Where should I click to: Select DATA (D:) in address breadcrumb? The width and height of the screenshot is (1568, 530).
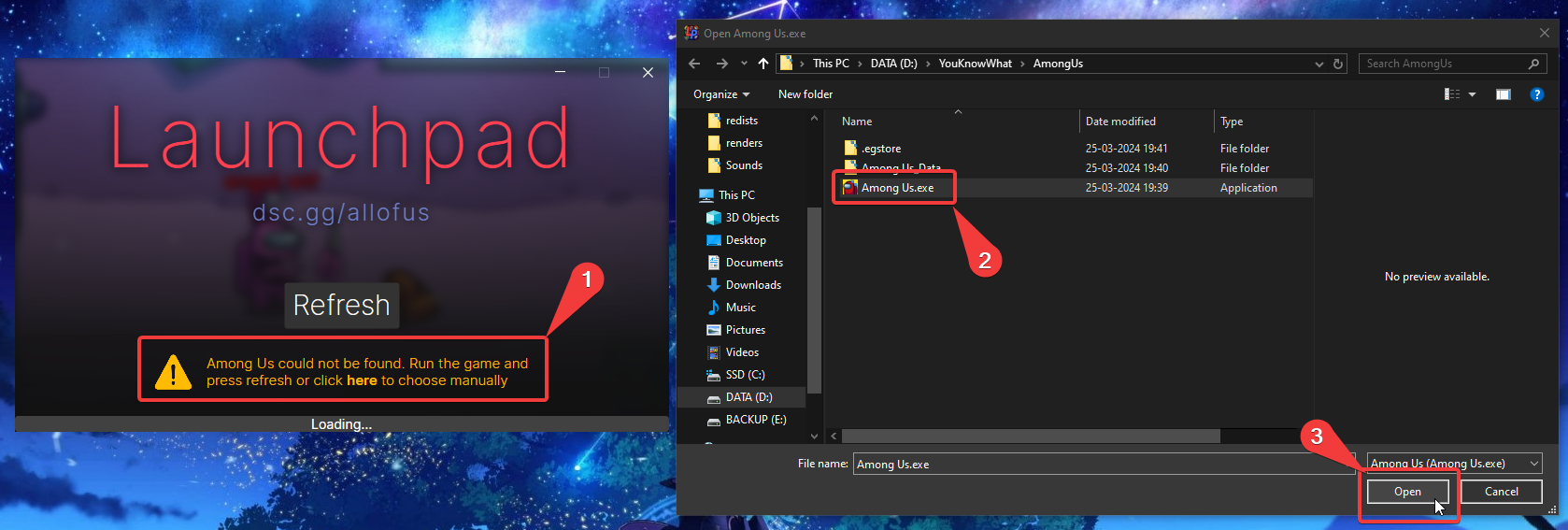[x=893, y=64]
